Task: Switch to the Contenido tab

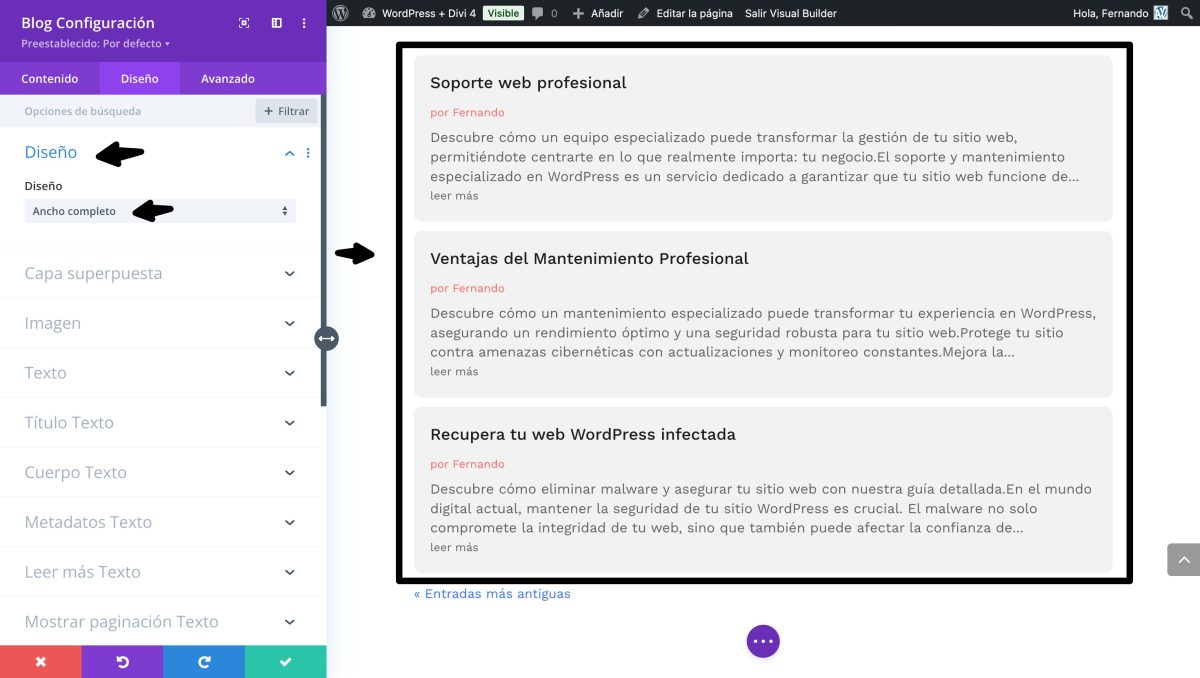Action: (x=50, y=78)
